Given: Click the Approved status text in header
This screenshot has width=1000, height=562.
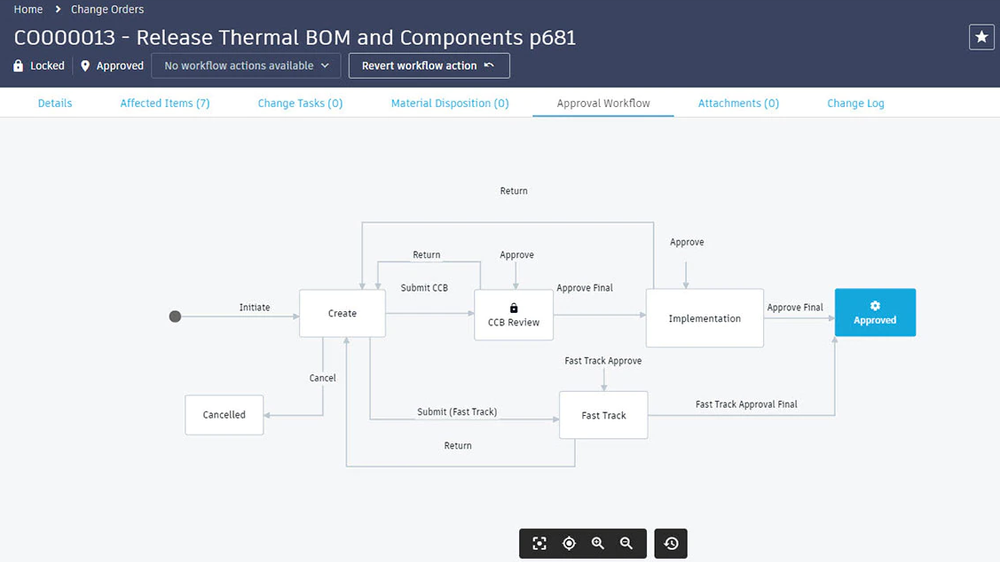Looking at the screenshot, I should pyautogui.click(x=120, y=66).
